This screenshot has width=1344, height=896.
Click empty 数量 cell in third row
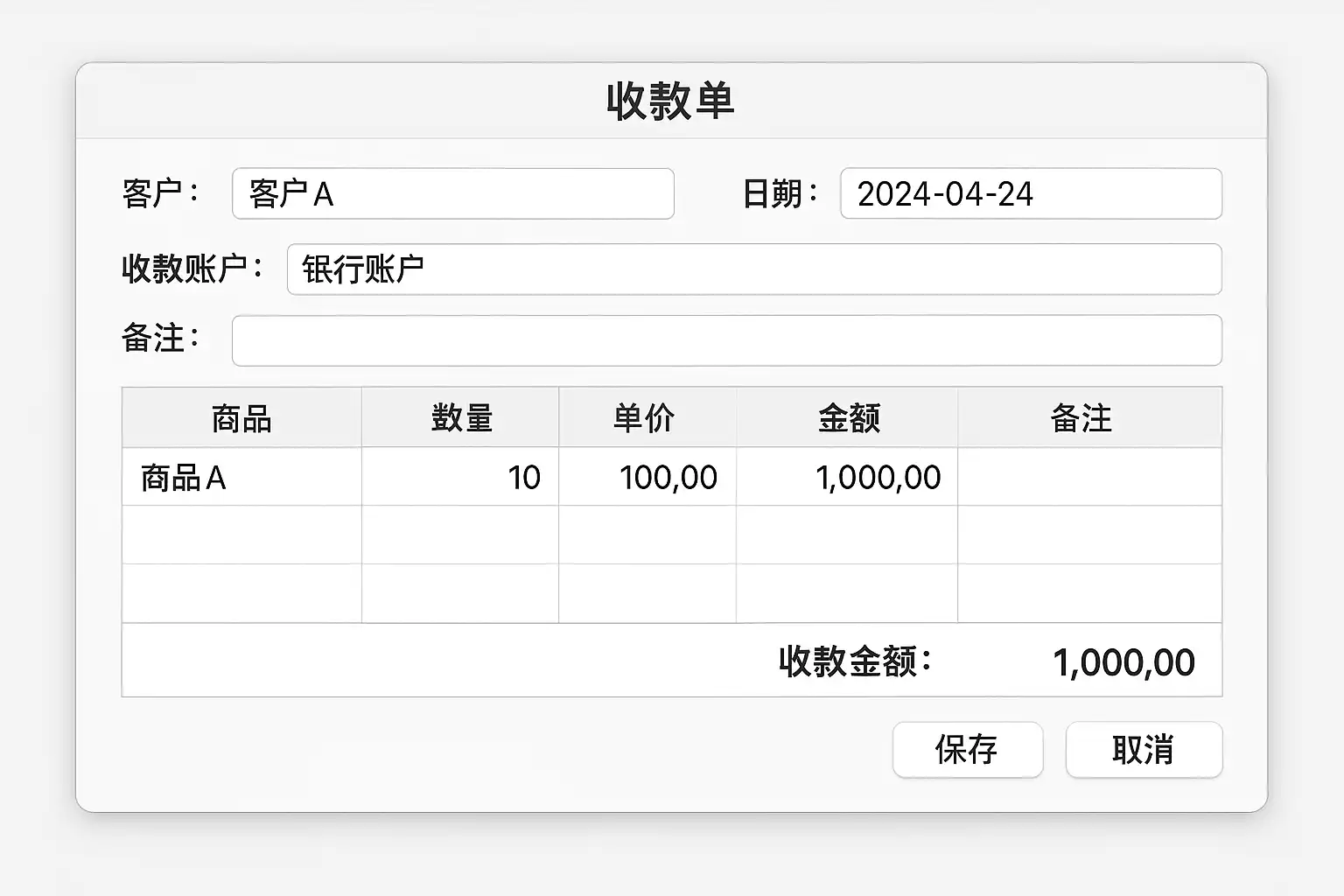460,593
